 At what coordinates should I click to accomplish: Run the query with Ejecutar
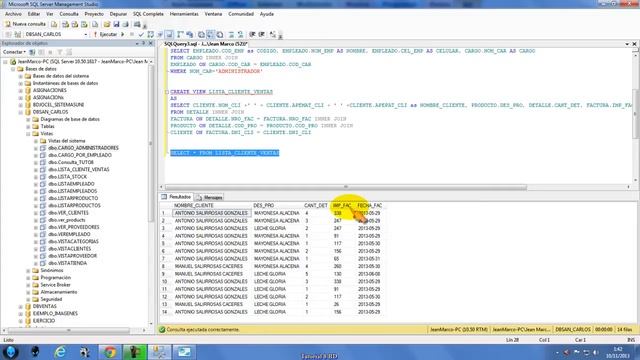coord(106,35)
